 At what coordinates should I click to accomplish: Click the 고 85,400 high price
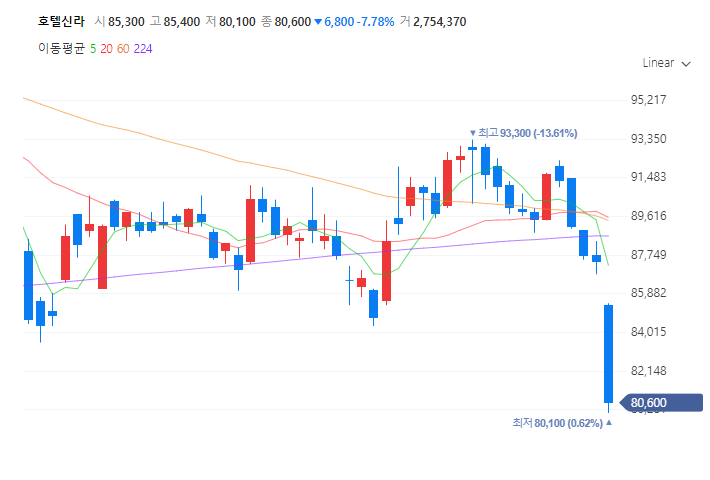[x=175, y=21]
